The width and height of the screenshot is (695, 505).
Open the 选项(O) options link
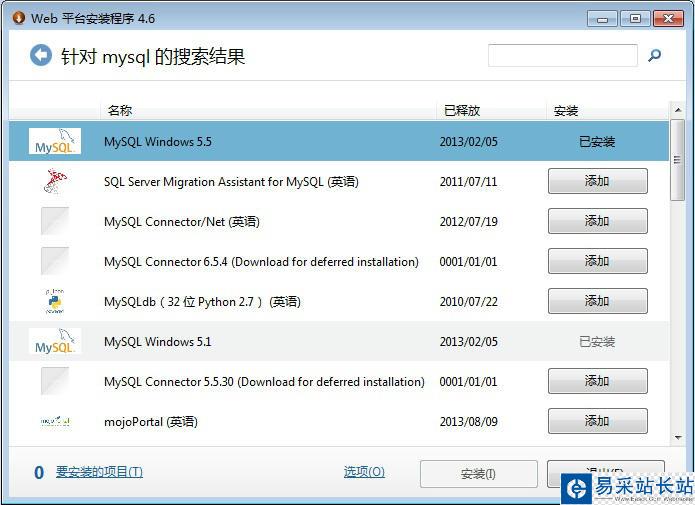[364, 472]
